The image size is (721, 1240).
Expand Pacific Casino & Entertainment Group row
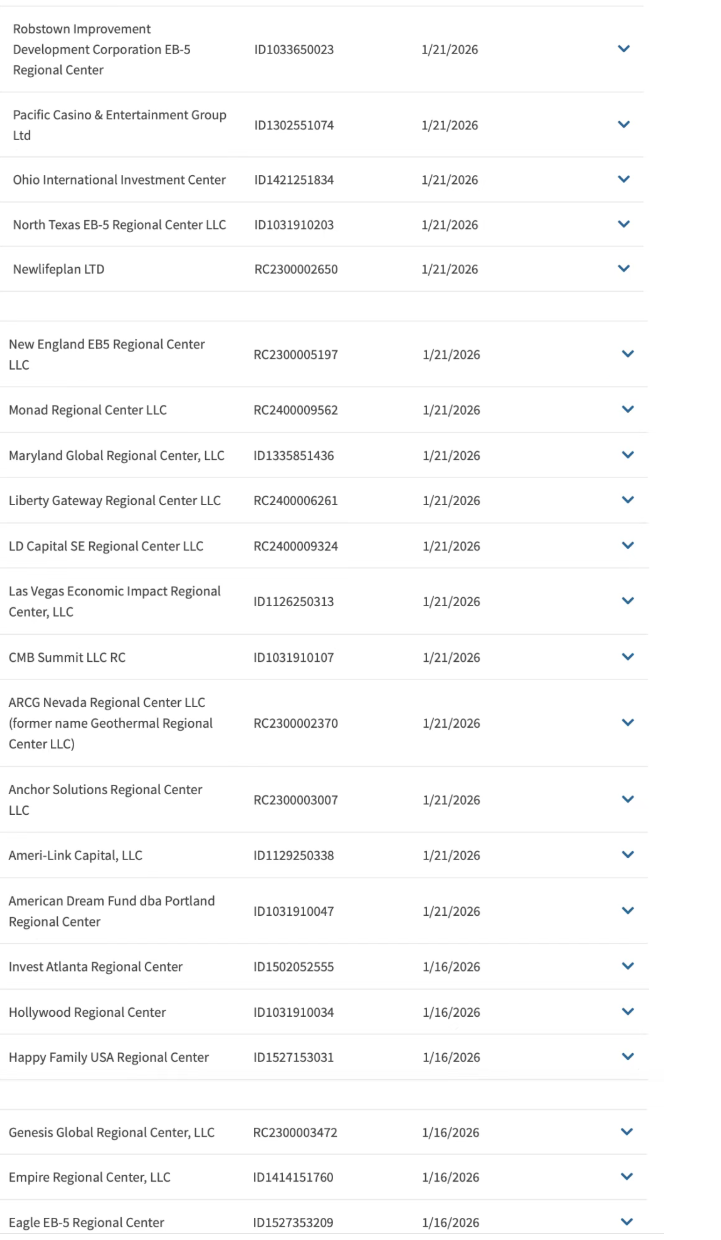click(625, 125)
